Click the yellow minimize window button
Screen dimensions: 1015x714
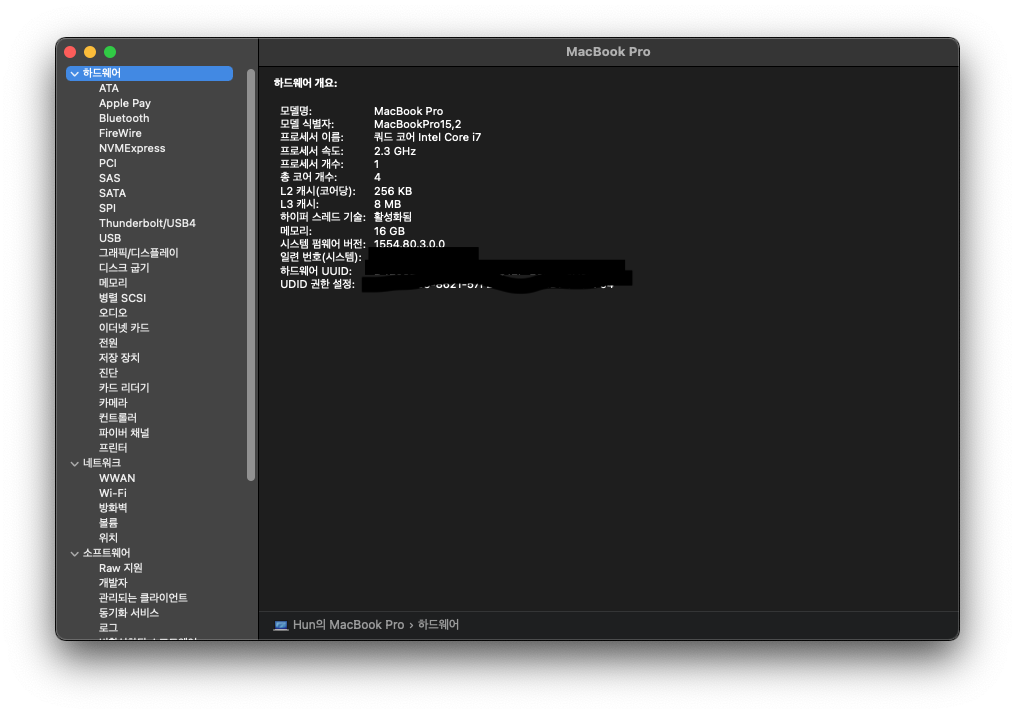click(x=90, y=52)
